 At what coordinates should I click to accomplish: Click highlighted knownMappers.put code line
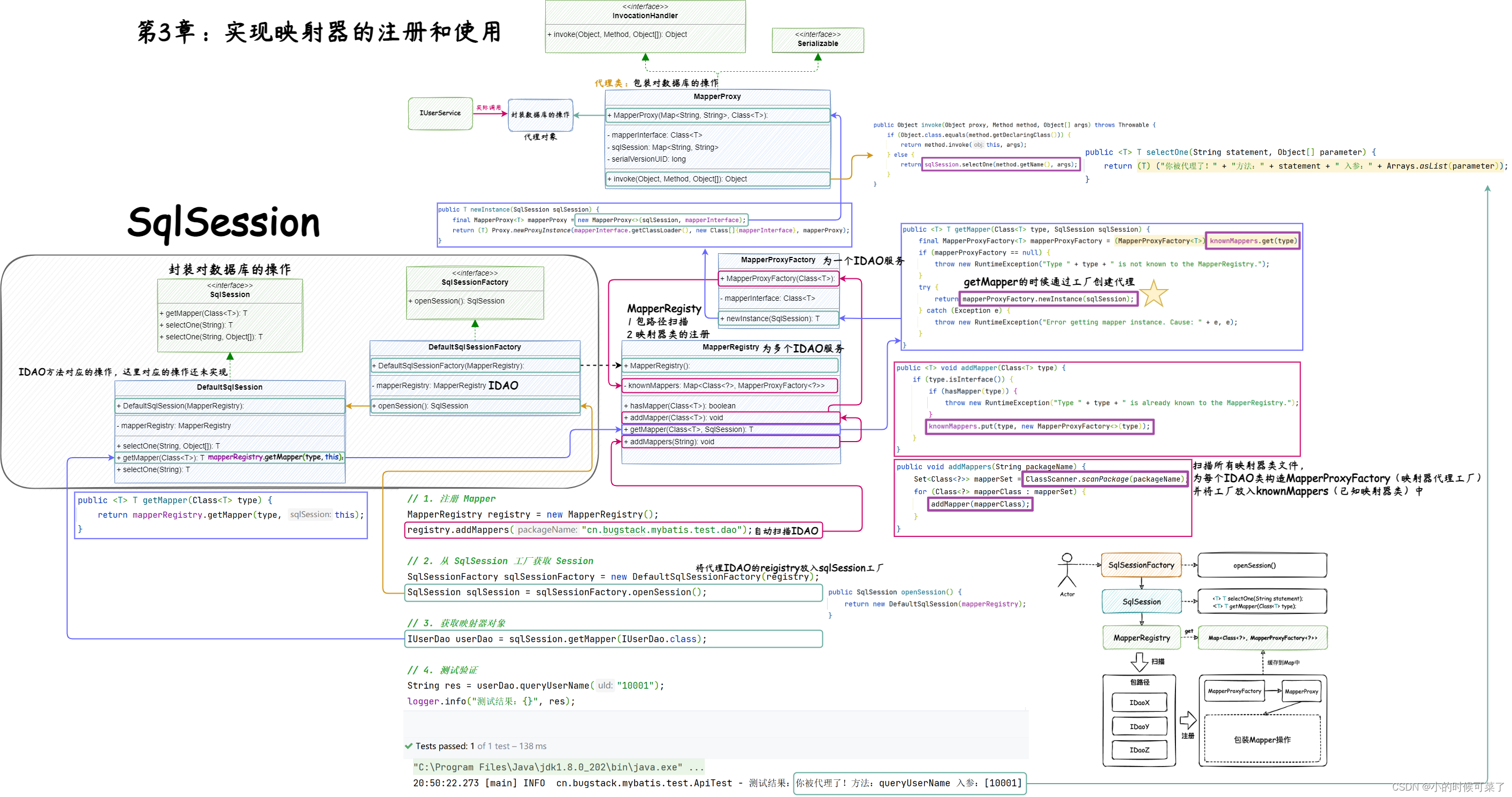1040,427
